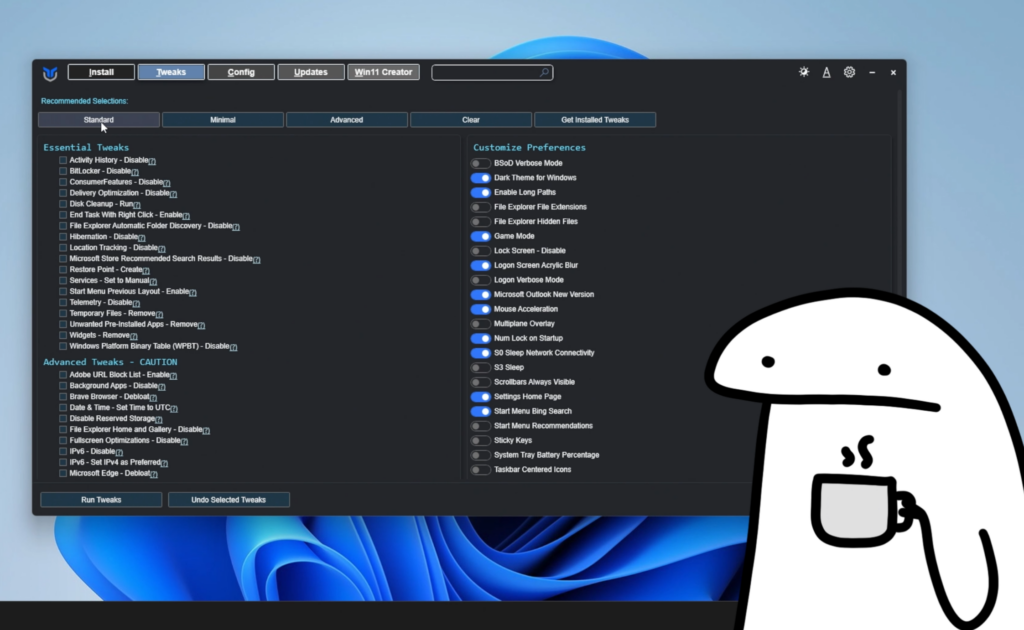
Task: Check Adobe URL Block List - Enable
Action: click(x=63, y=375)
